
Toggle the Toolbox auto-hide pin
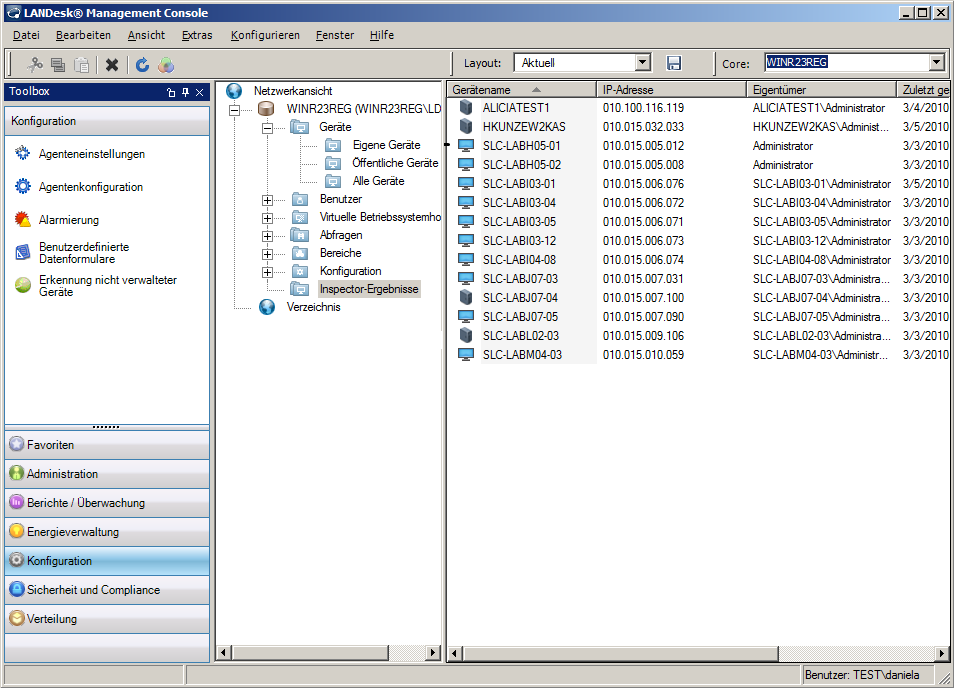pos(186,92)
